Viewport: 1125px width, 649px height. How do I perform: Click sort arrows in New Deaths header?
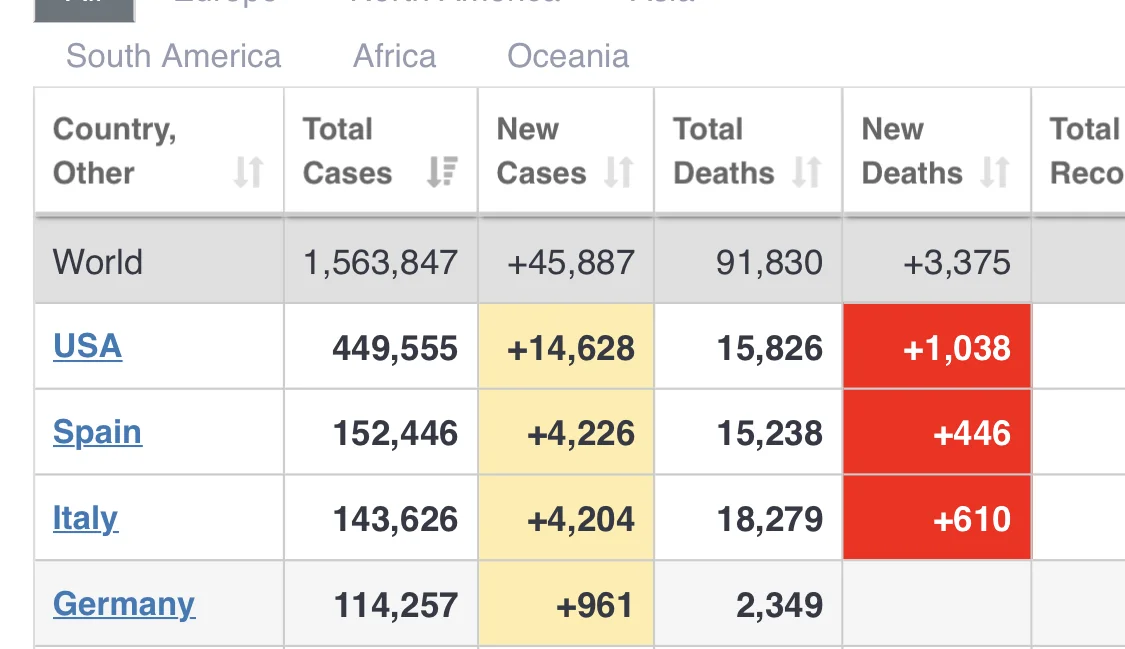pyautogui.click(x=994, y=173)
